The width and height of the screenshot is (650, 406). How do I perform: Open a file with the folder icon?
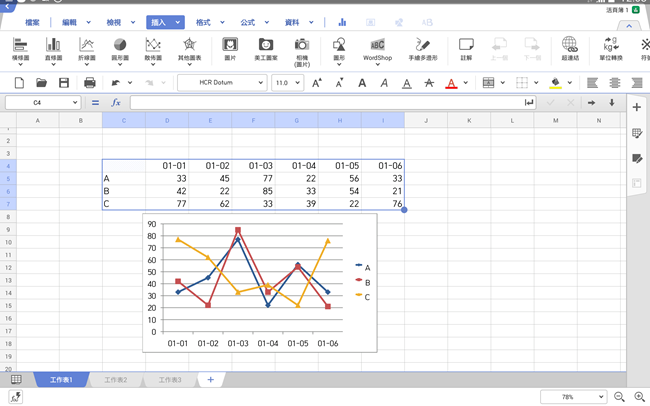coord(41,83)
